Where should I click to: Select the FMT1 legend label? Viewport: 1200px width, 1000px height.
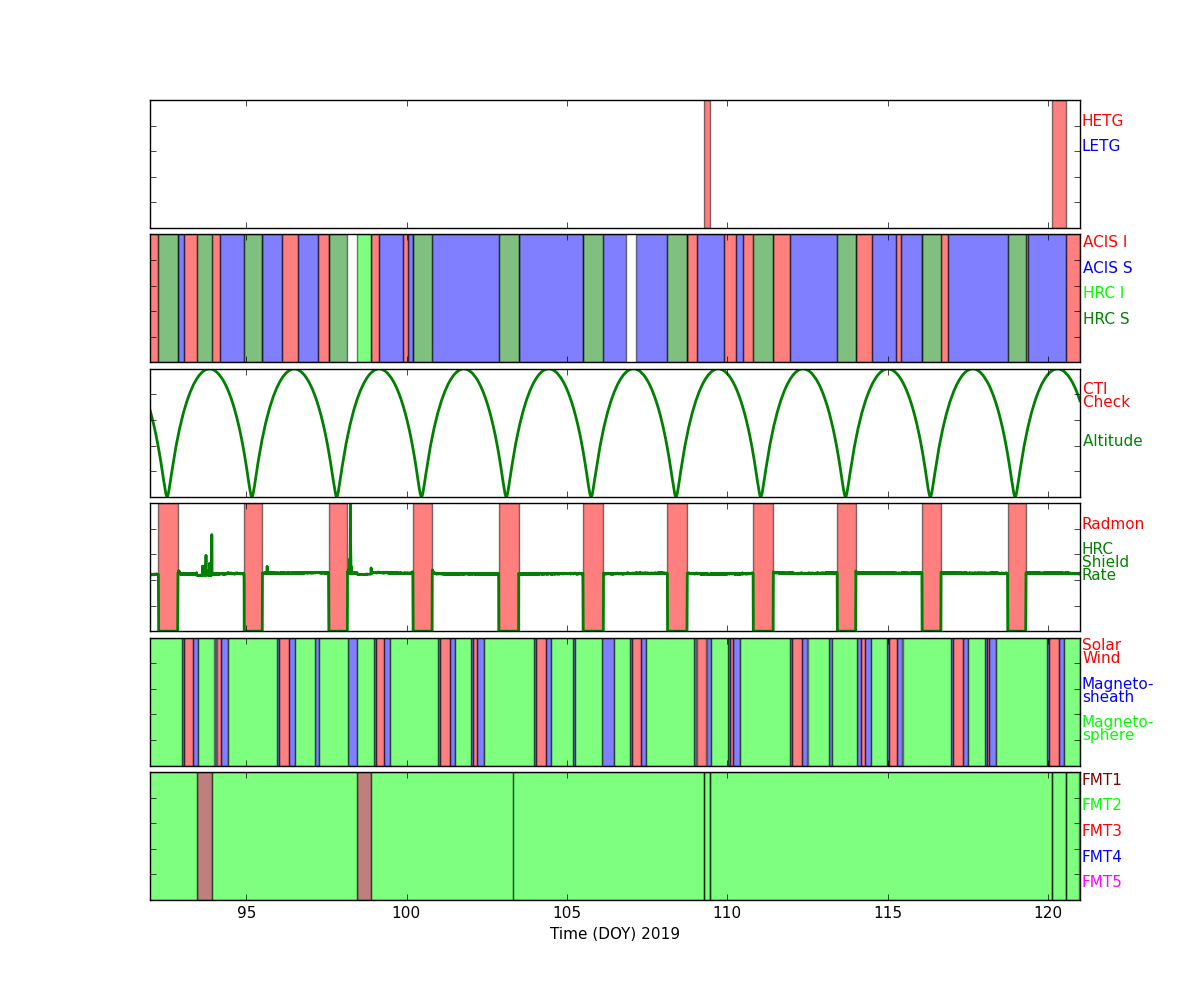coord(1101,780)
